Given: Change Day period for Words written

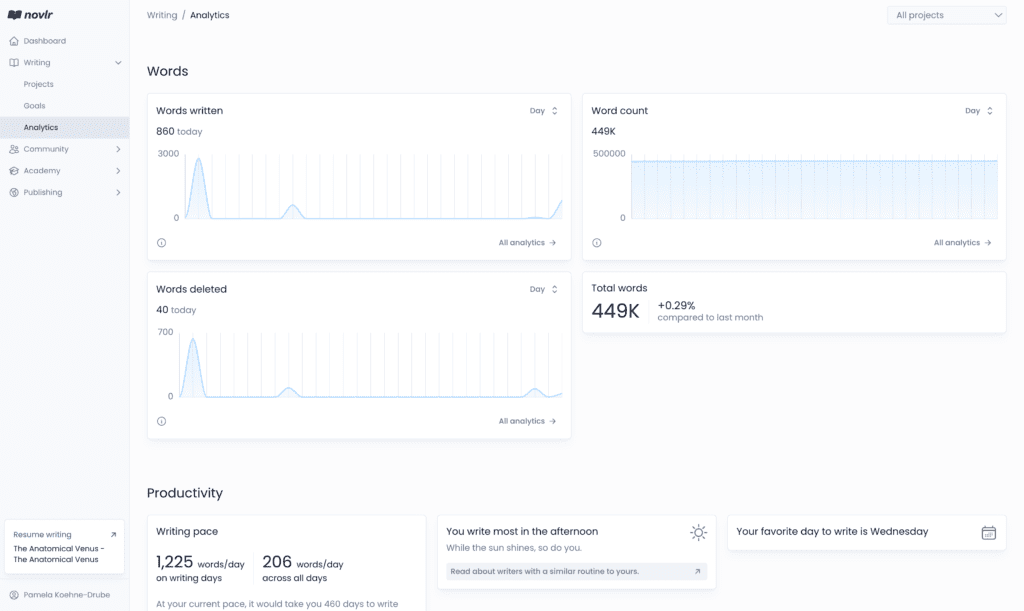Looking at the screenshot, I should coord(543,111).
